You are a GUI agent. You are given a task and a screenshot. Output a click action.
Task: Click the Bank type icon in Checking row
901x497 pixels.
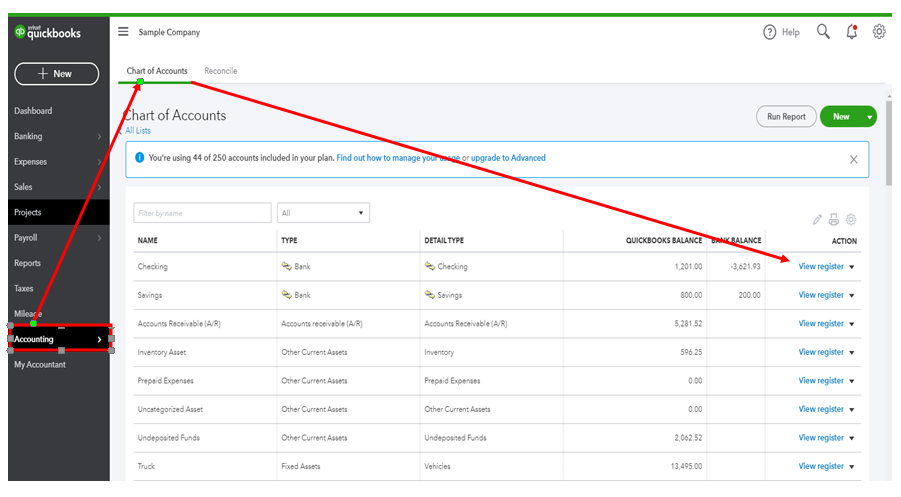tap(287, 266)
